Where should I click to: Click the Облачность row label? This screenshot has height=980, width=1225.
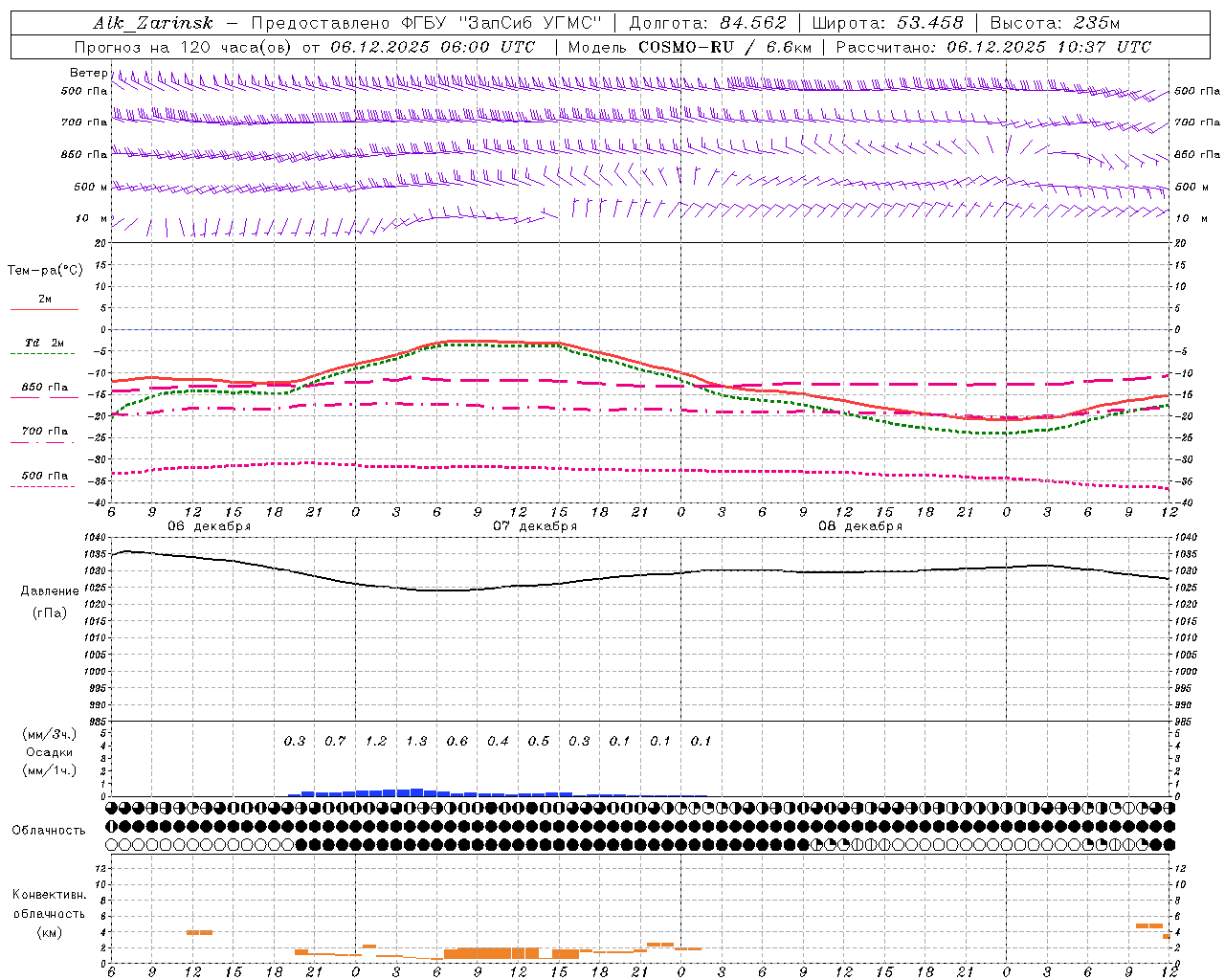click(49, 830)
